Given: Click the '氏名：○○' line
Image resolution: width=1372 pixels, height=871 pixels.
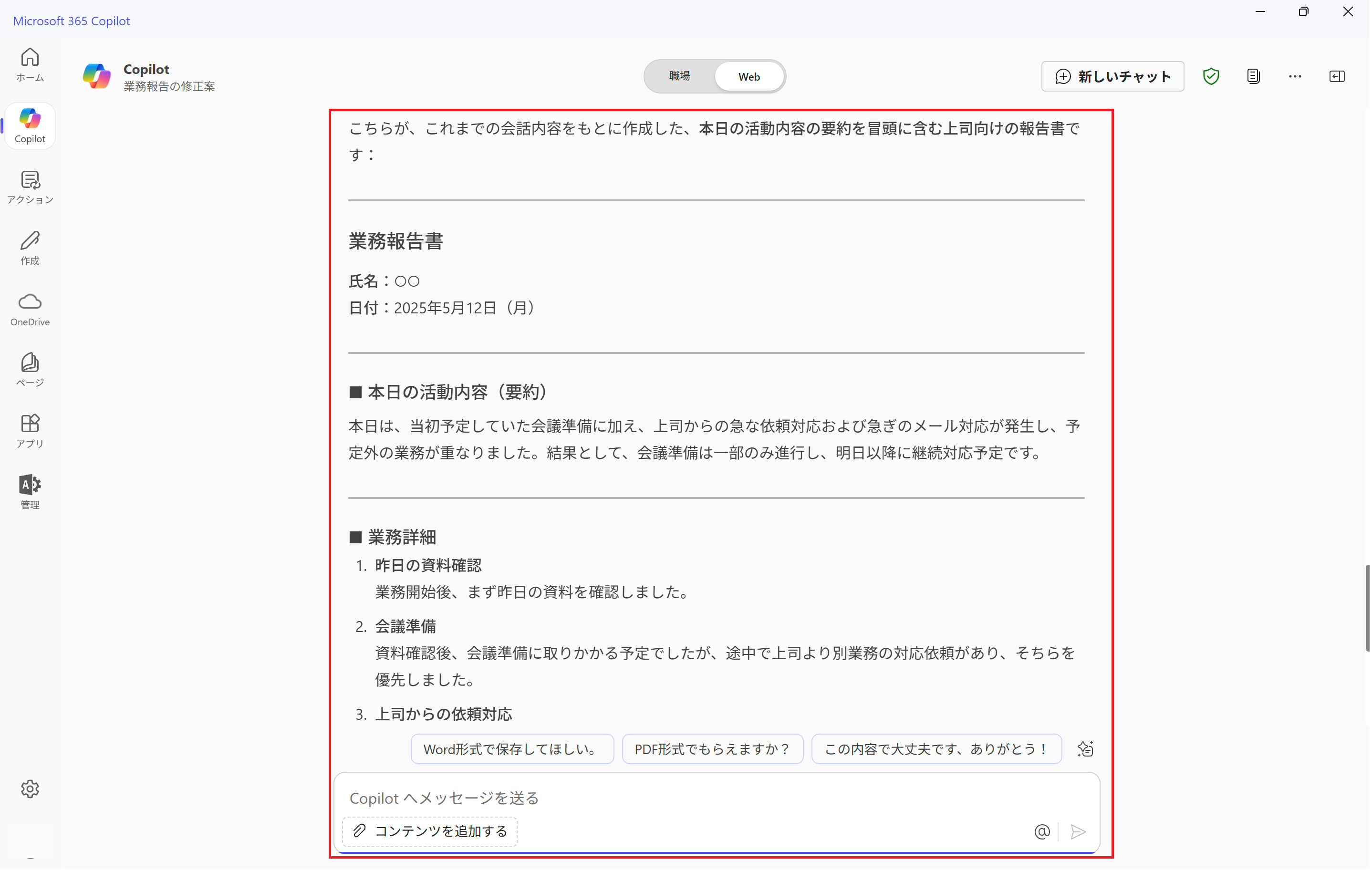Looking at the screenshot, I should [x=385, y=281].
